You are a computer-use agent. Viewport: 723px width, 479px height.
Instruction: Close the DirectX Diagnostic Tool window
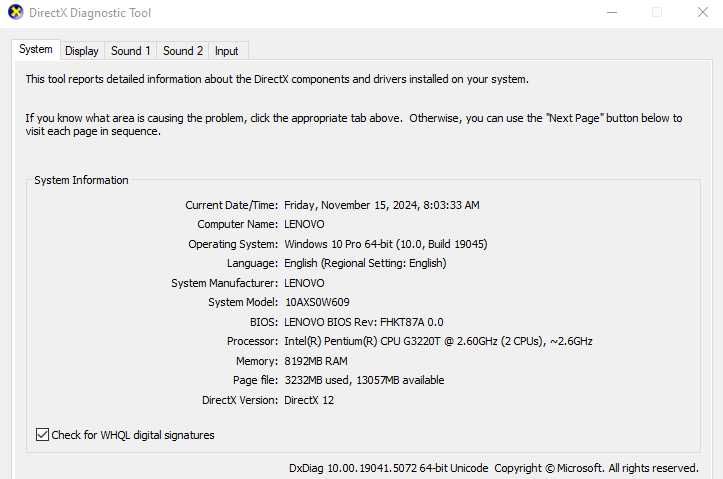coord(702,12)
